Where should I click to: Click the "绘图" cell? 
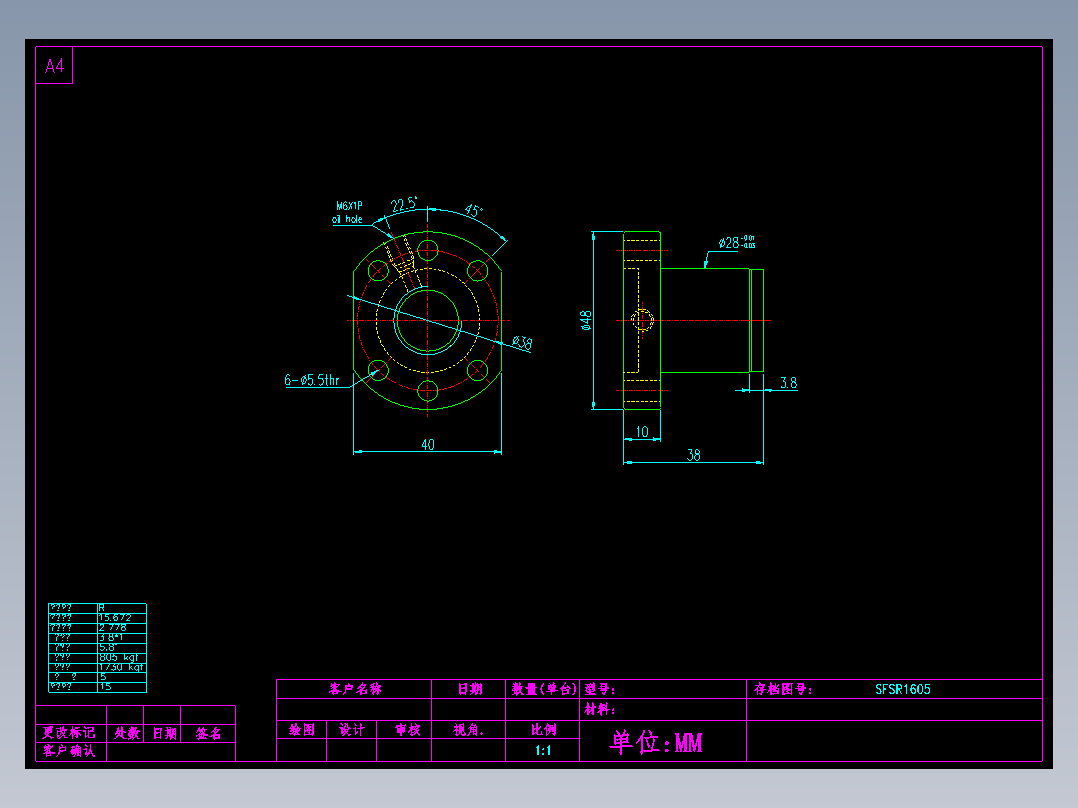tap(302, 730)
